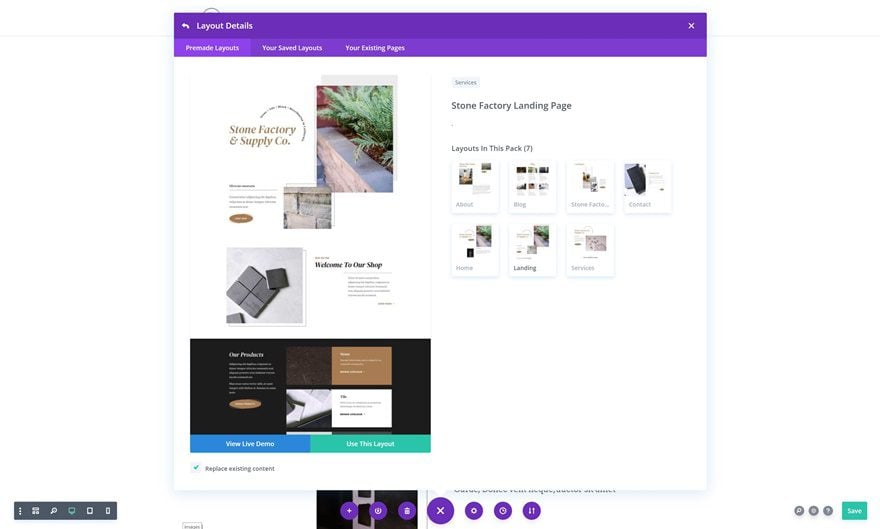Open portability with the up-down arrows icon
Viewport: 880px width, 529px height.
pos(531,510)
